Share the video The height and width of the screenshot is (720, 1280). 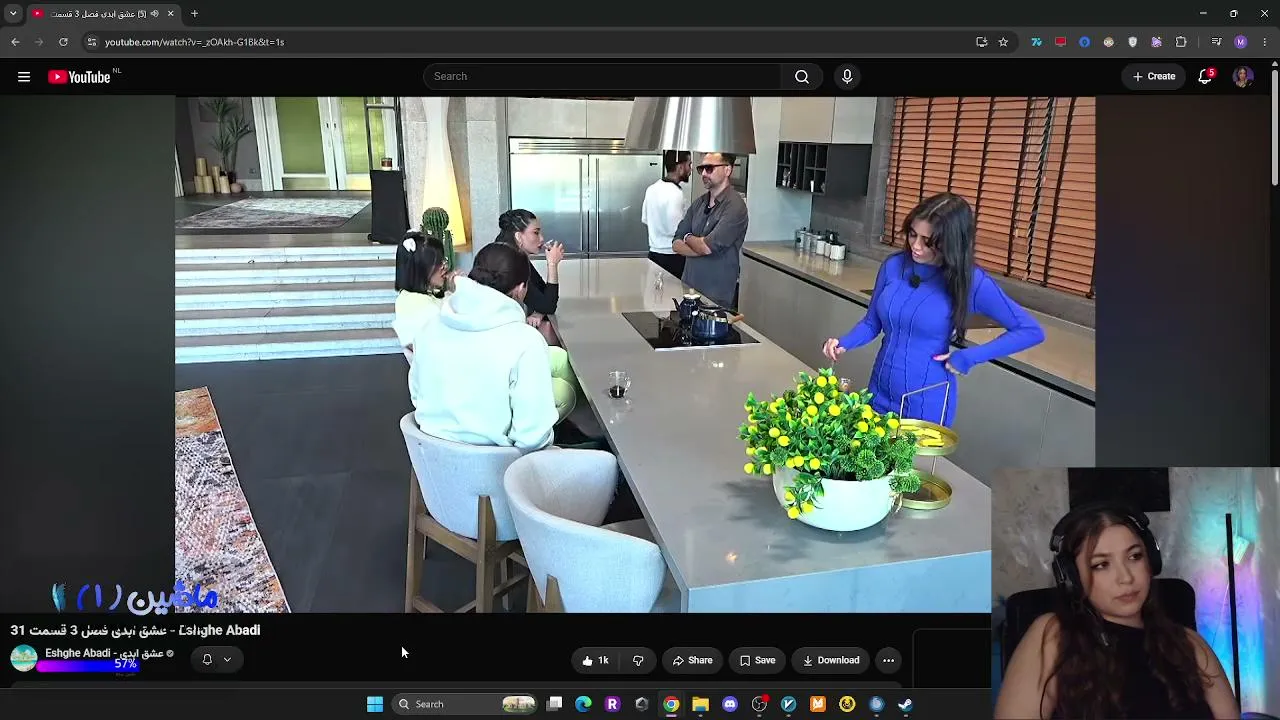[692, 660]
